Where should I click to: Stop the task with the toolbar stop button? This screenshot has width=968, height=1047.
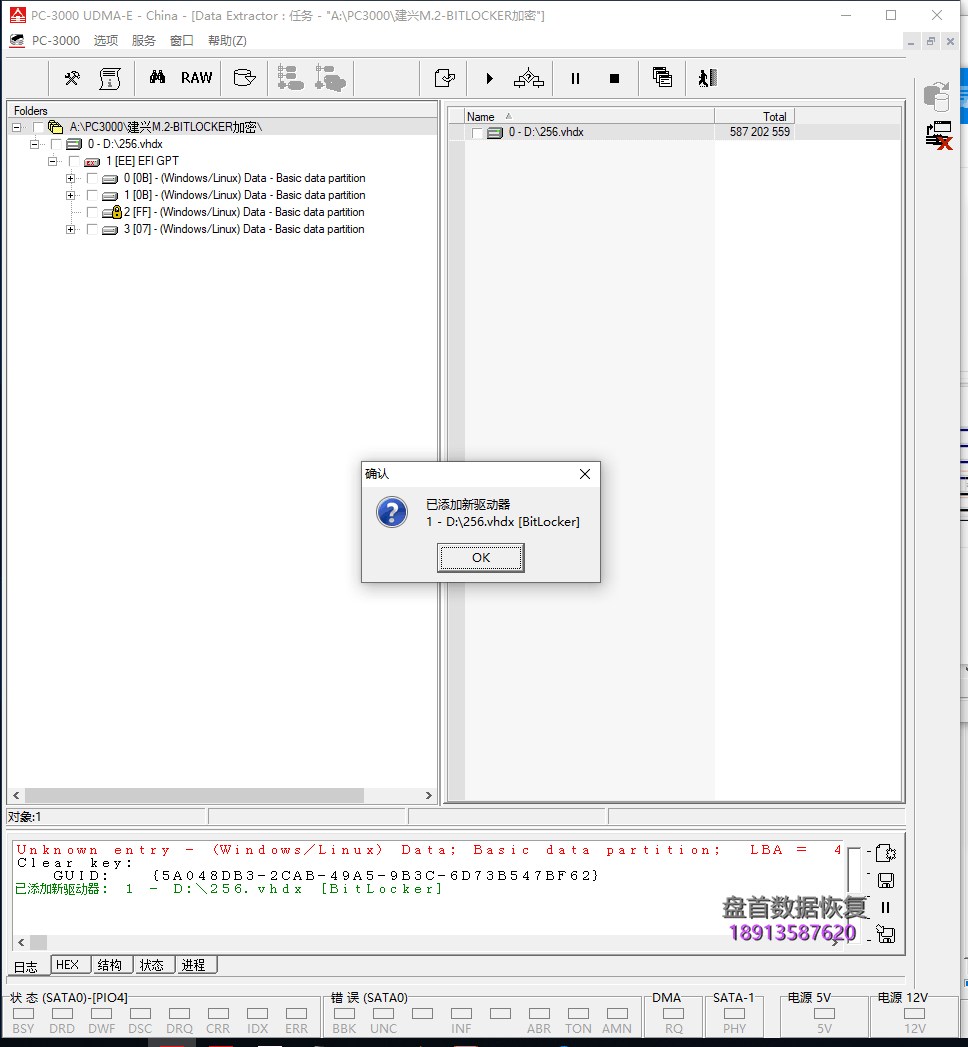coord(614,79)
